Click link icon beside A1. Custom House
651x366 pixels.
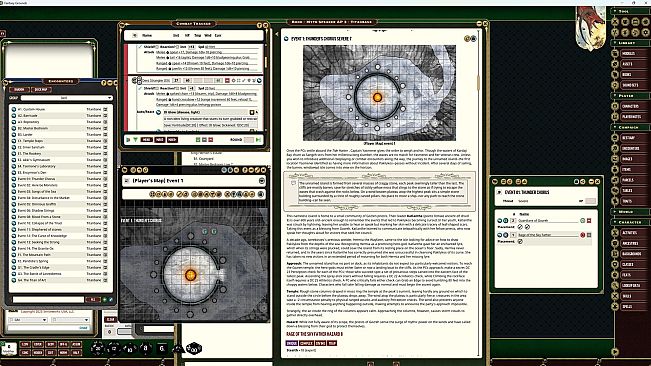[14, 110]
